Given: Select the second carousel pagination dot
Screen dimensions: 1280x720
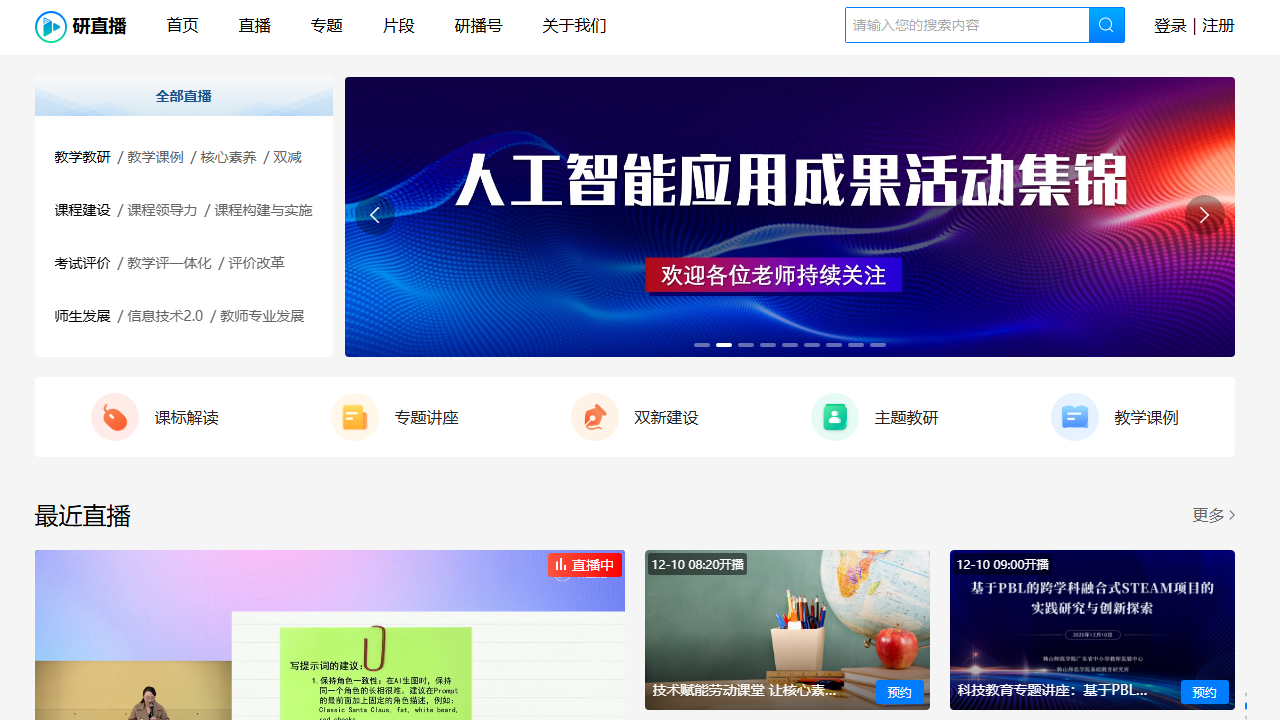Looking at the screenshot, I should (724, 344).
